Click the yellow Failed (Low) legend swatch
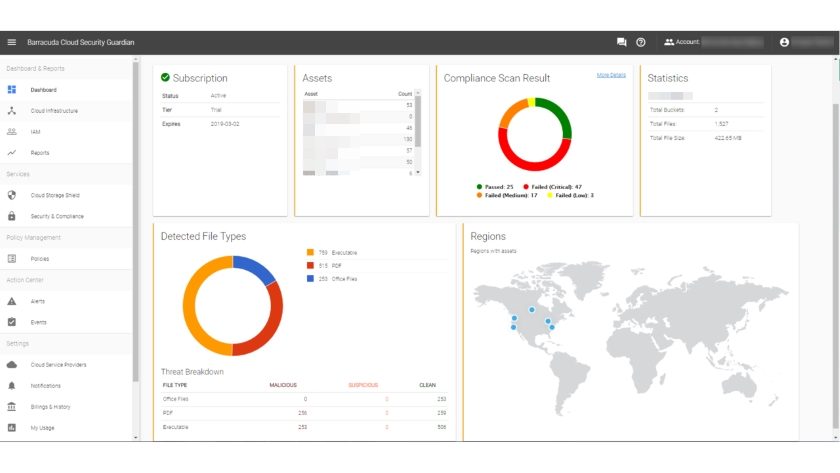 pos(550,196)
